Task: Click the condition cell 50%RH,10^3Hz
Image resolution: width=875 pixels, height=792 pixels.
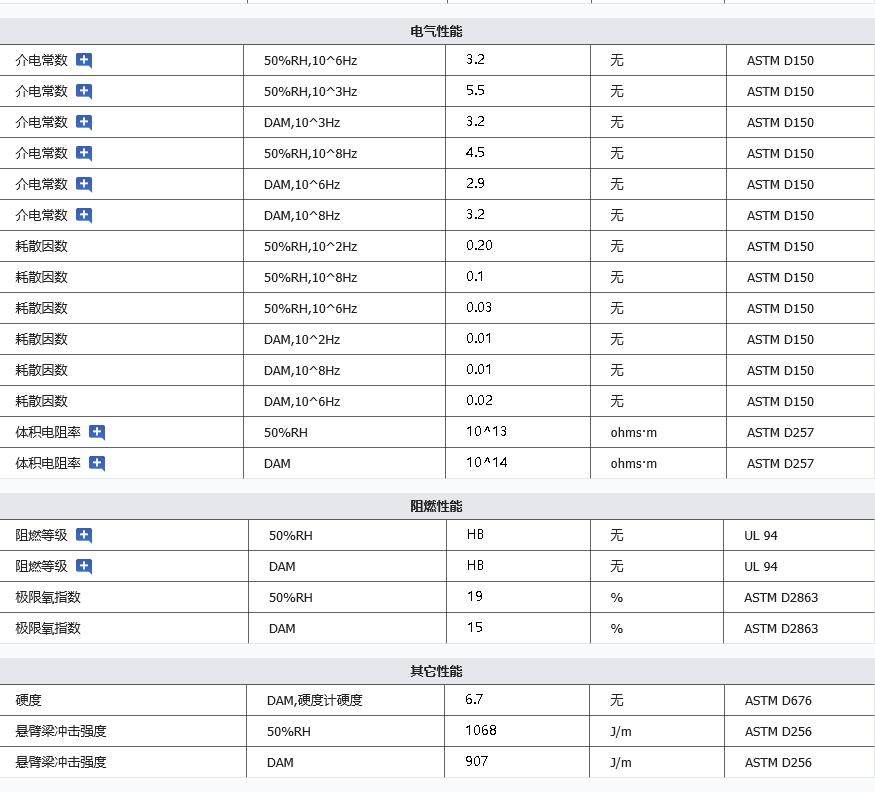Action: click(310, 92)
